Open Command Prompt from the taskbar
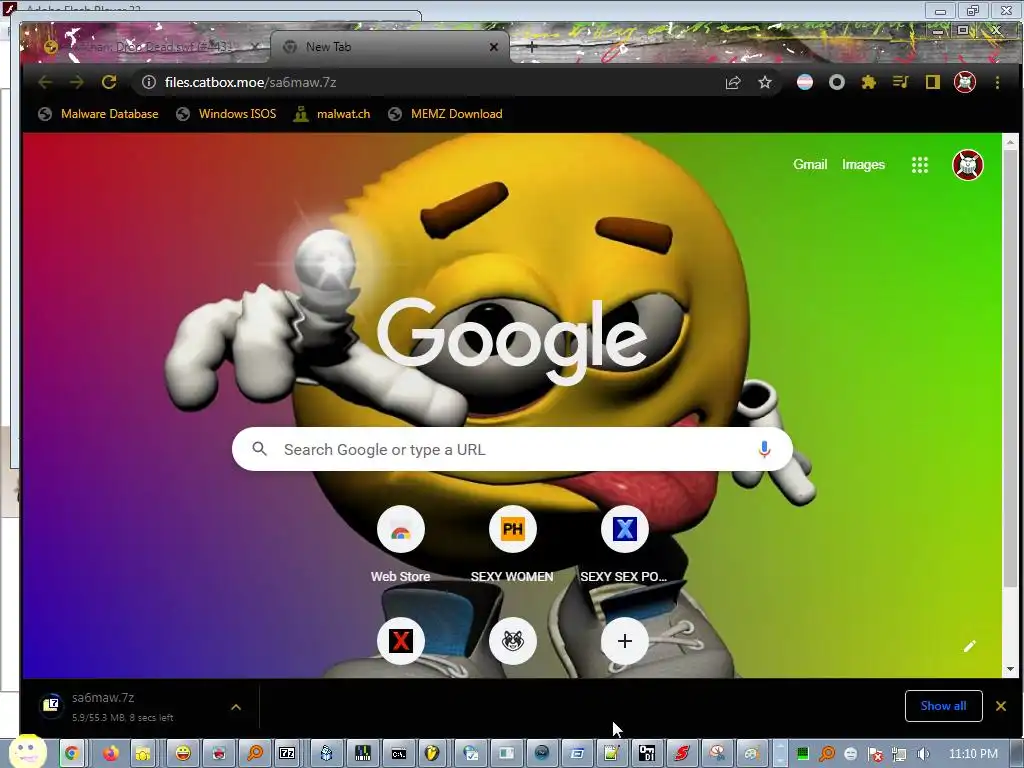Viewport: 1024px width, 768px height. click(398, 754)
